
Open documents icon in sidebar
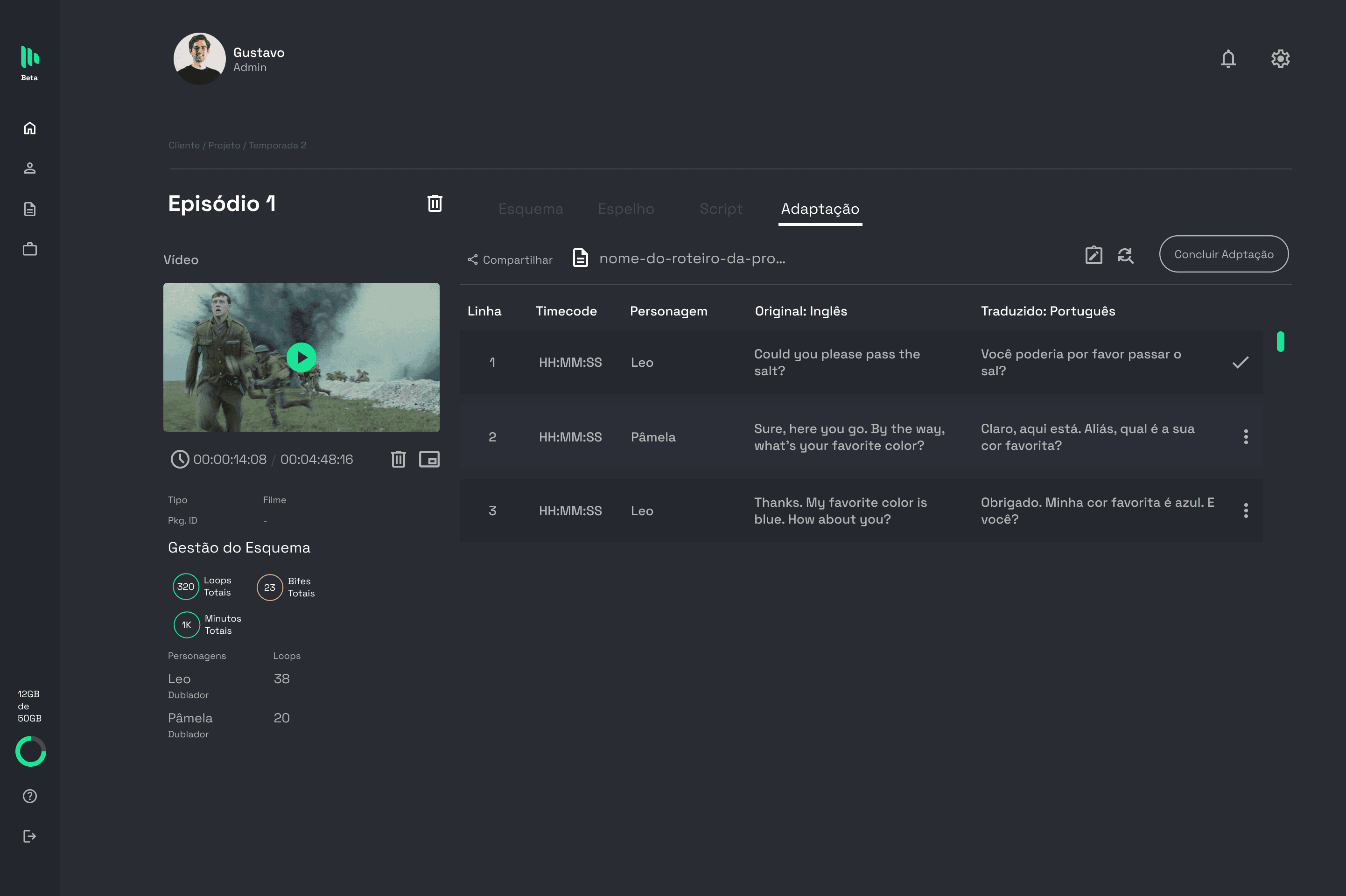point(30,209)
